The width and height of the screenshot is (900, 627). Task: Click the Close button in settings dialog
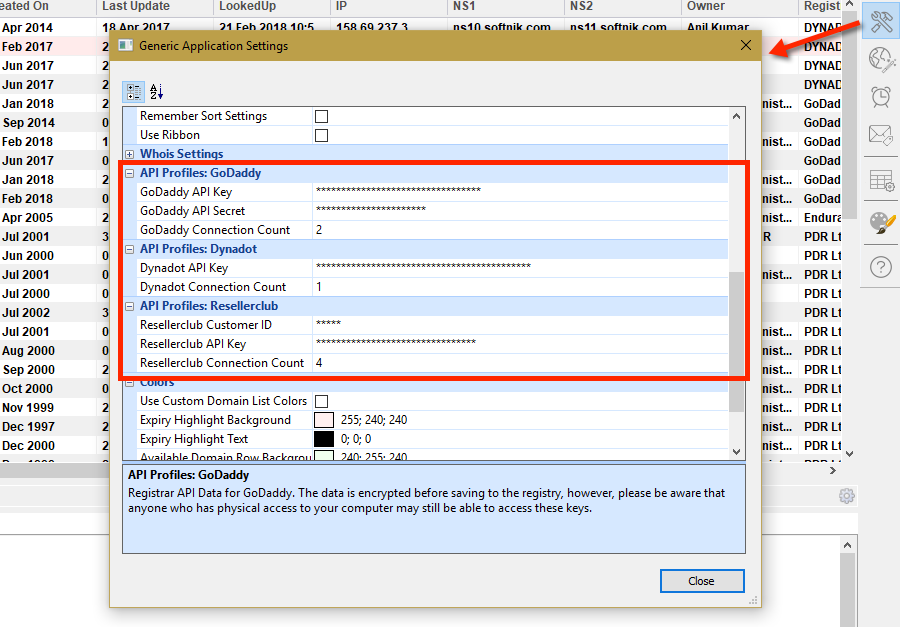point(702,580)
